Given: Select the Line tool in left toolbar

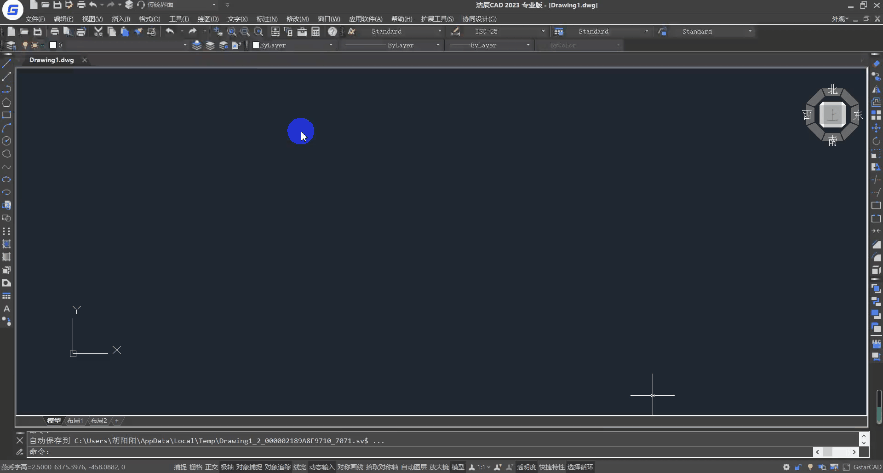Looking at the screenshot, I should tap(7, 63).
